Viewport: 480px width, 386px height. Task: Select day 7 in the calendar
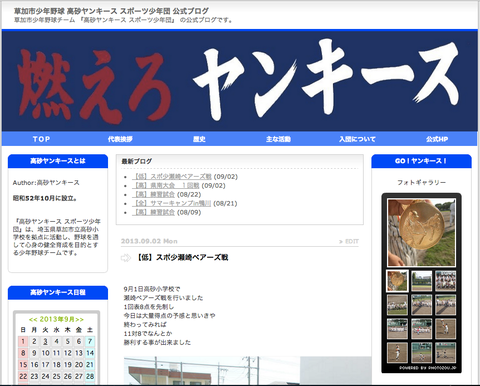(90, 341)
